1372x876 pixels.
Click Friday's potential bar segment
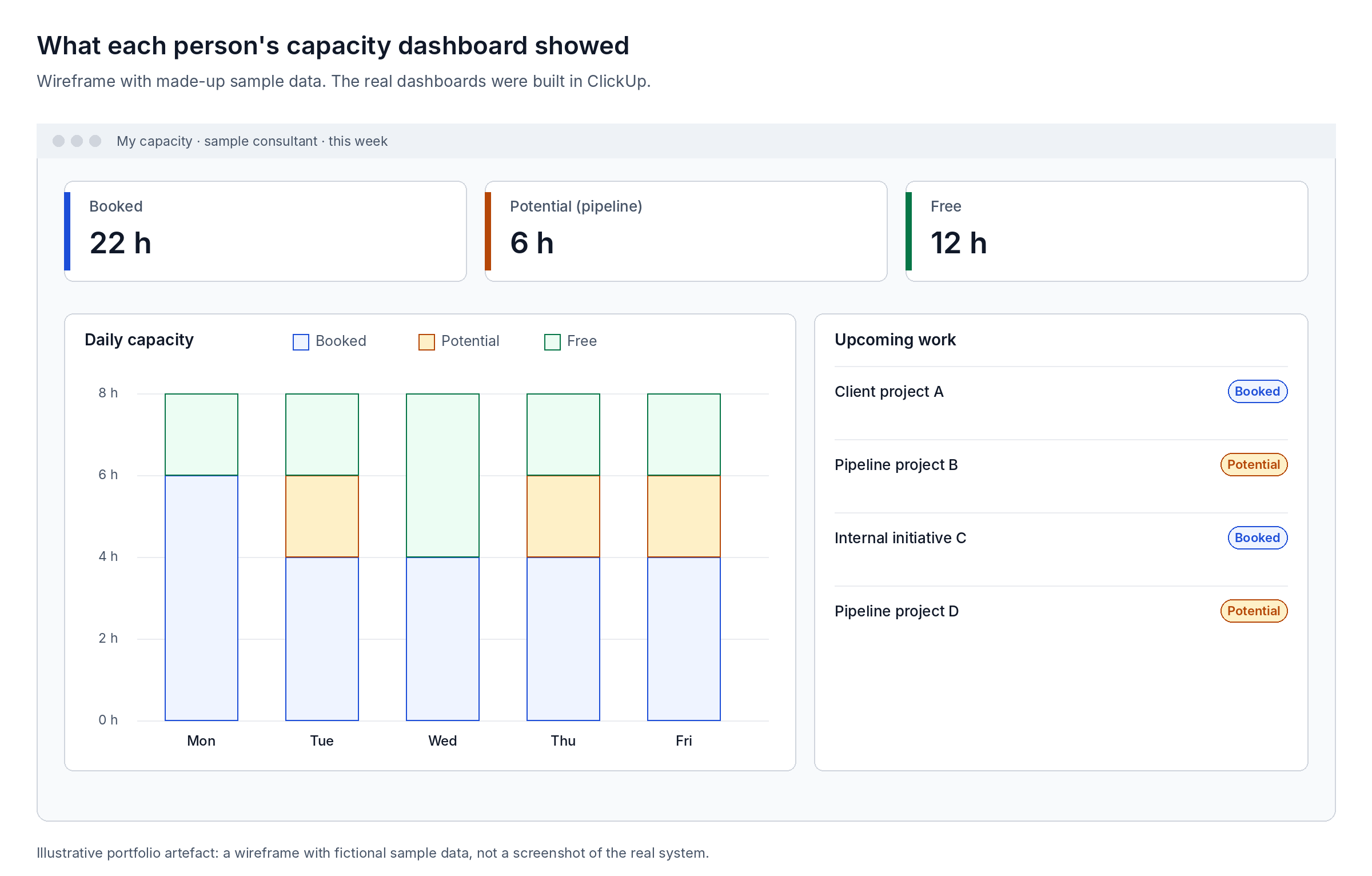click(x=684, y=516)
